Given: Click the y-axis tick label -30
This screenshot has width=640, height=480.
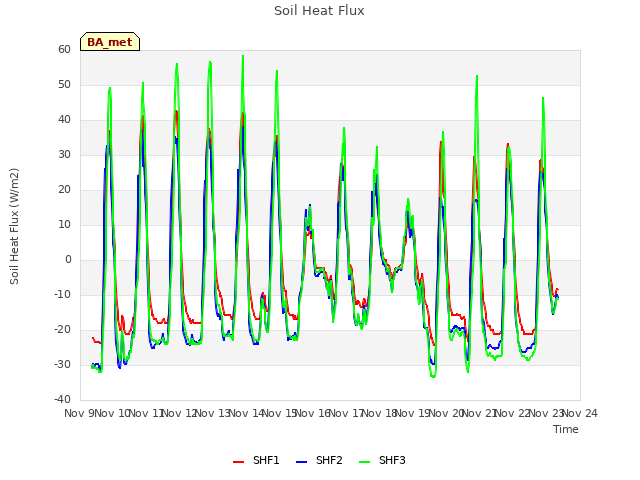Looking at the screenshot, I should pyautogui.click(x=63, y=364).
